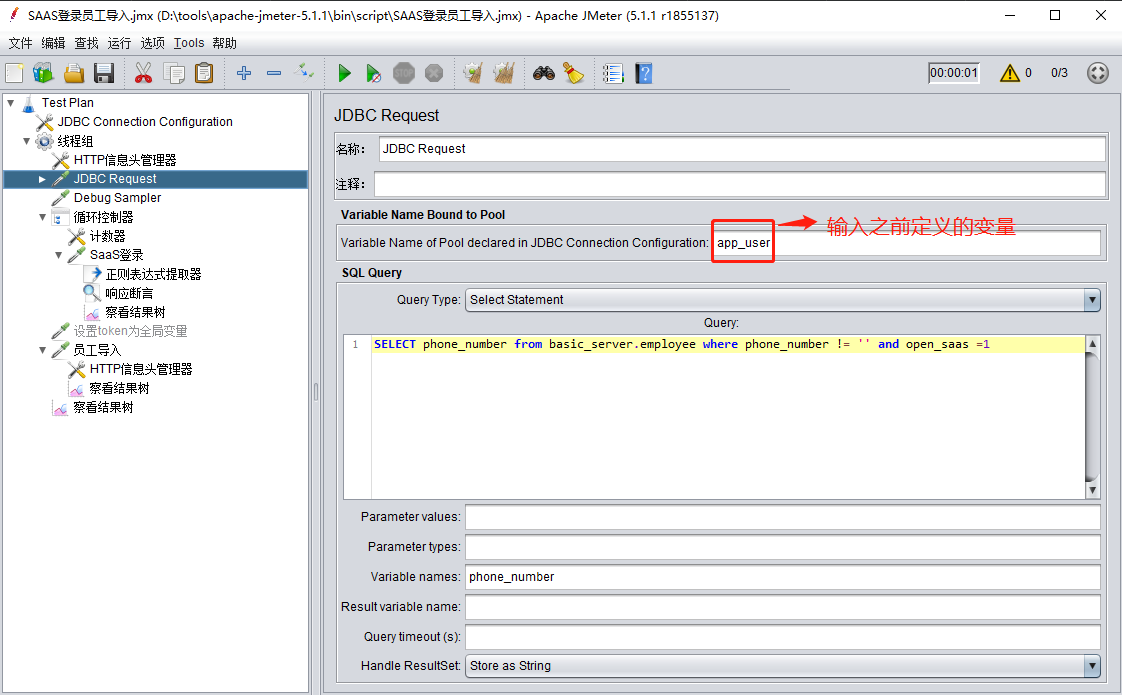This screenshot has width=1122, height=695.
Task: Open the 文件 menu
Action: pos(21,43)
